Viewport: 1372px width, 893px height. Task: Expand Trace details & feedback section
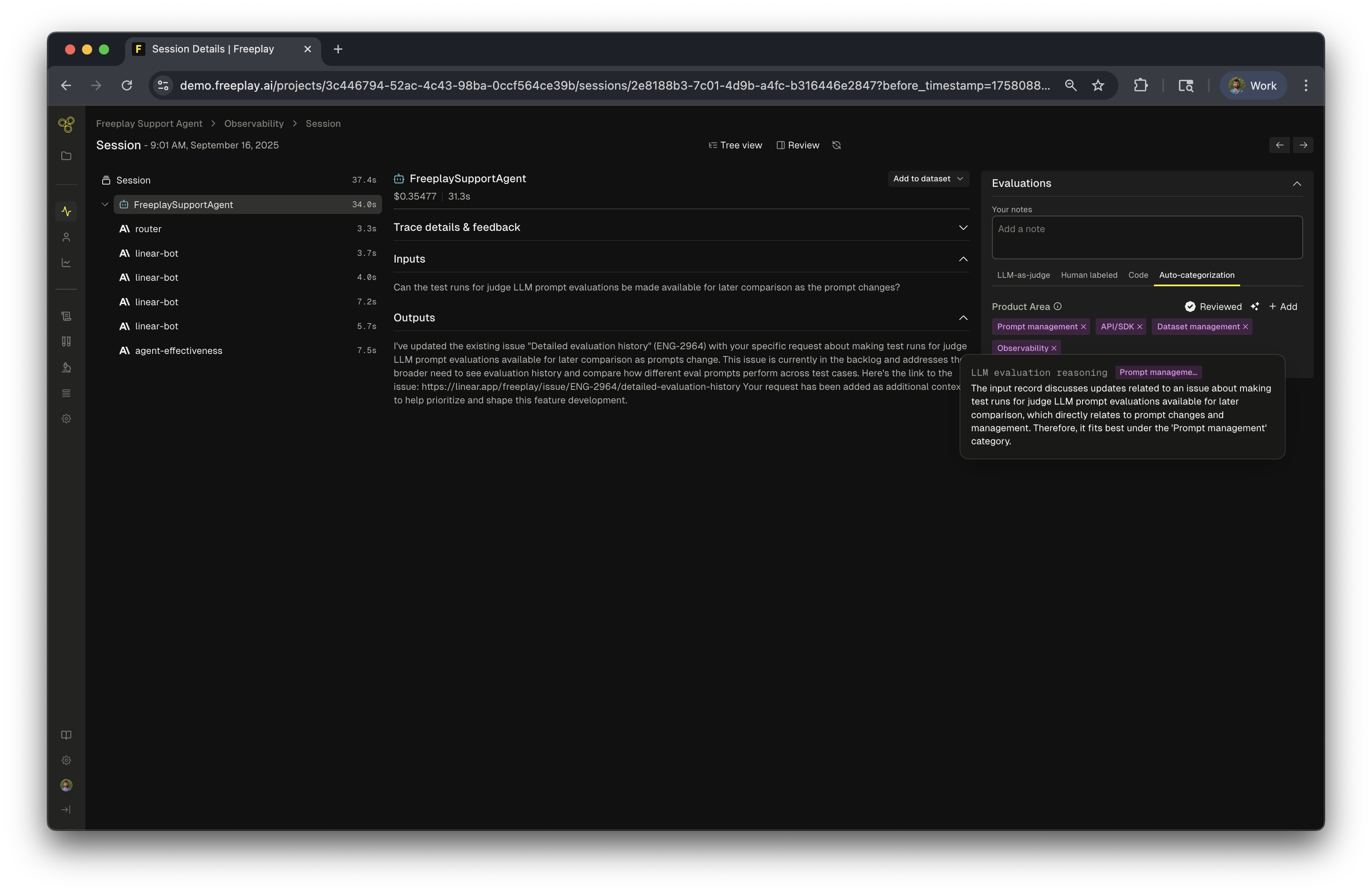click(963, 228)
